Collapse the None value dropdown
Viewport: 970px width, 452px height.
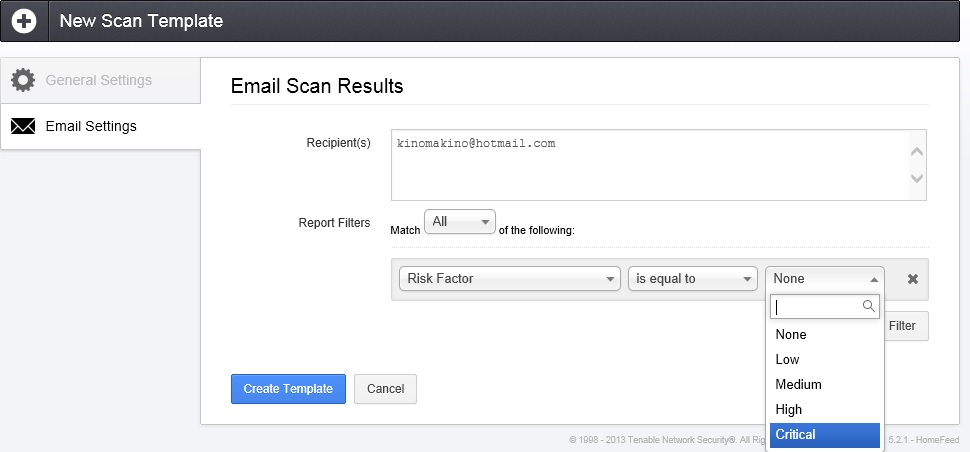coord(825,279)
